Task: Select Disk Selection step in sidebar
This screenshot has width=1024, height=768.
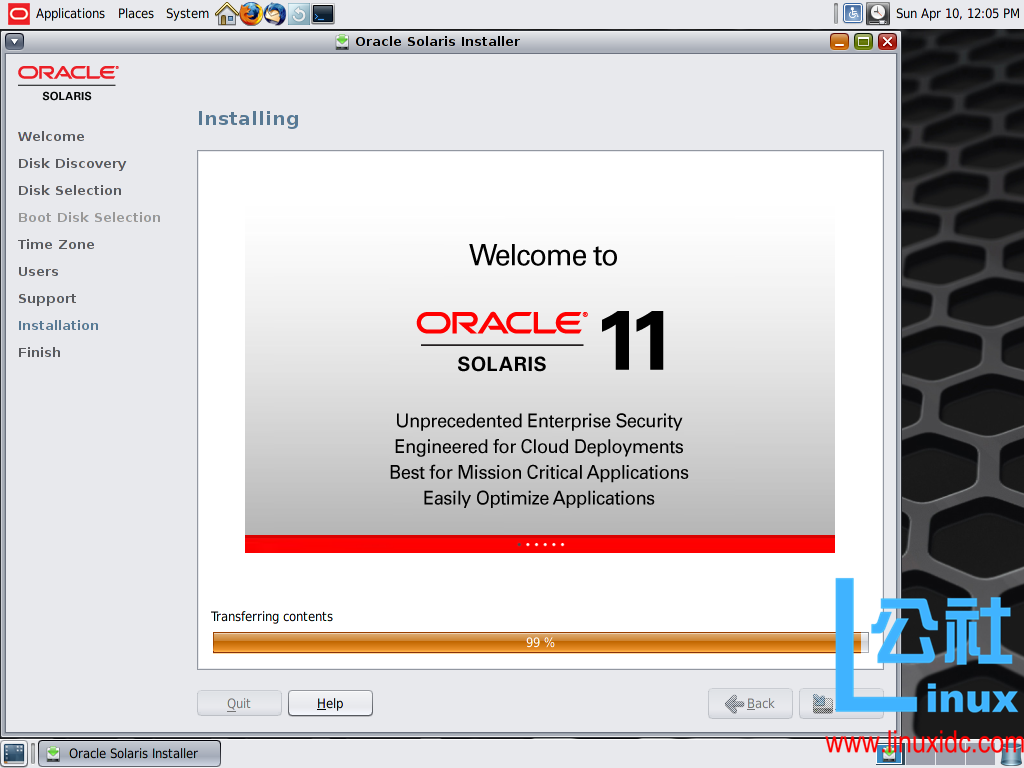Action: click(70, 191)
